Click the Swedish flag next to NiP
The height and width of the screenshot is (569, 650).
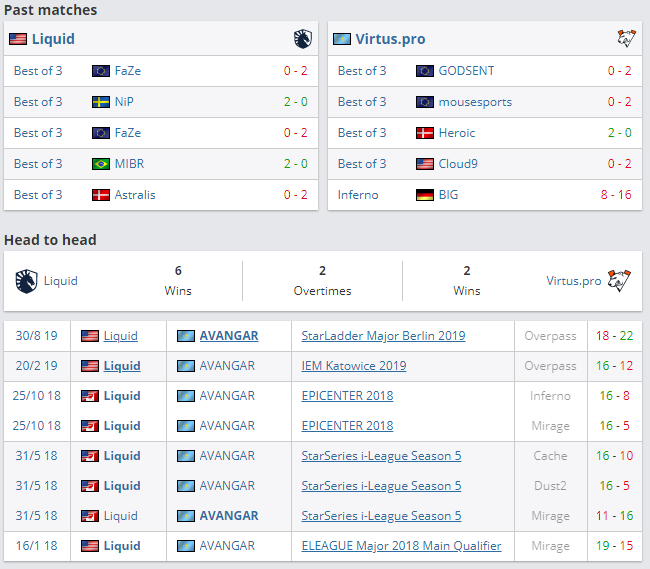click(x=101, y=102)
